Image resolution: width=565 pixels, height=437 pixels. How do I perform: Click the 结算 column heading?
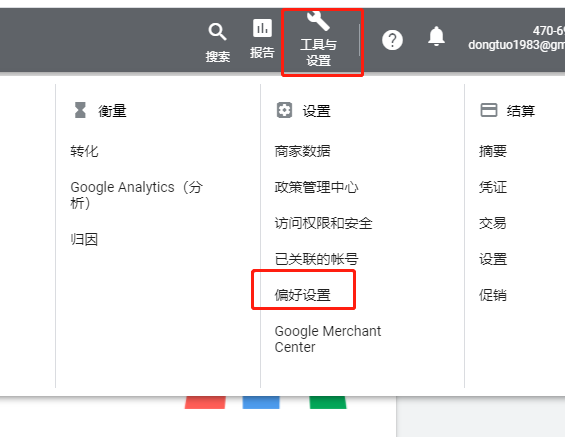tap(521, 111)
